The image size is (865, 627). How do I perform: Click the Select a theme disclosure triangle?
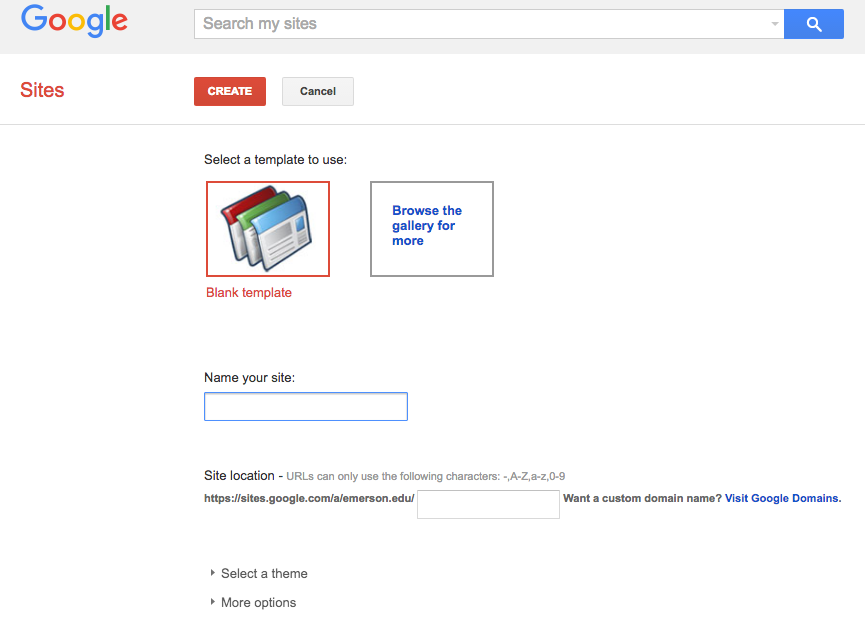coord(212,573)
